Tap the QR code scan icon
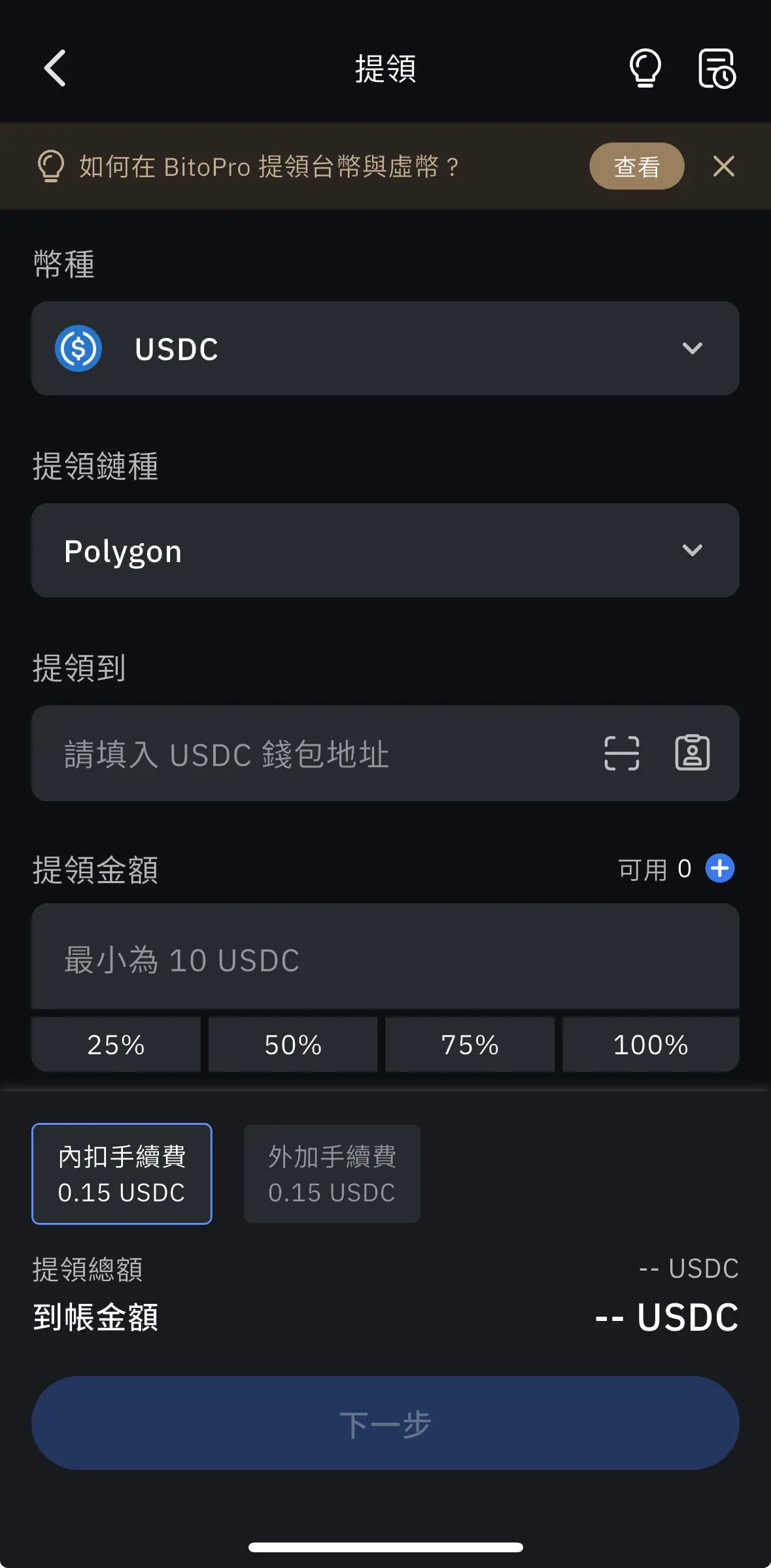 pyautogui.click(x=621, y=753)
